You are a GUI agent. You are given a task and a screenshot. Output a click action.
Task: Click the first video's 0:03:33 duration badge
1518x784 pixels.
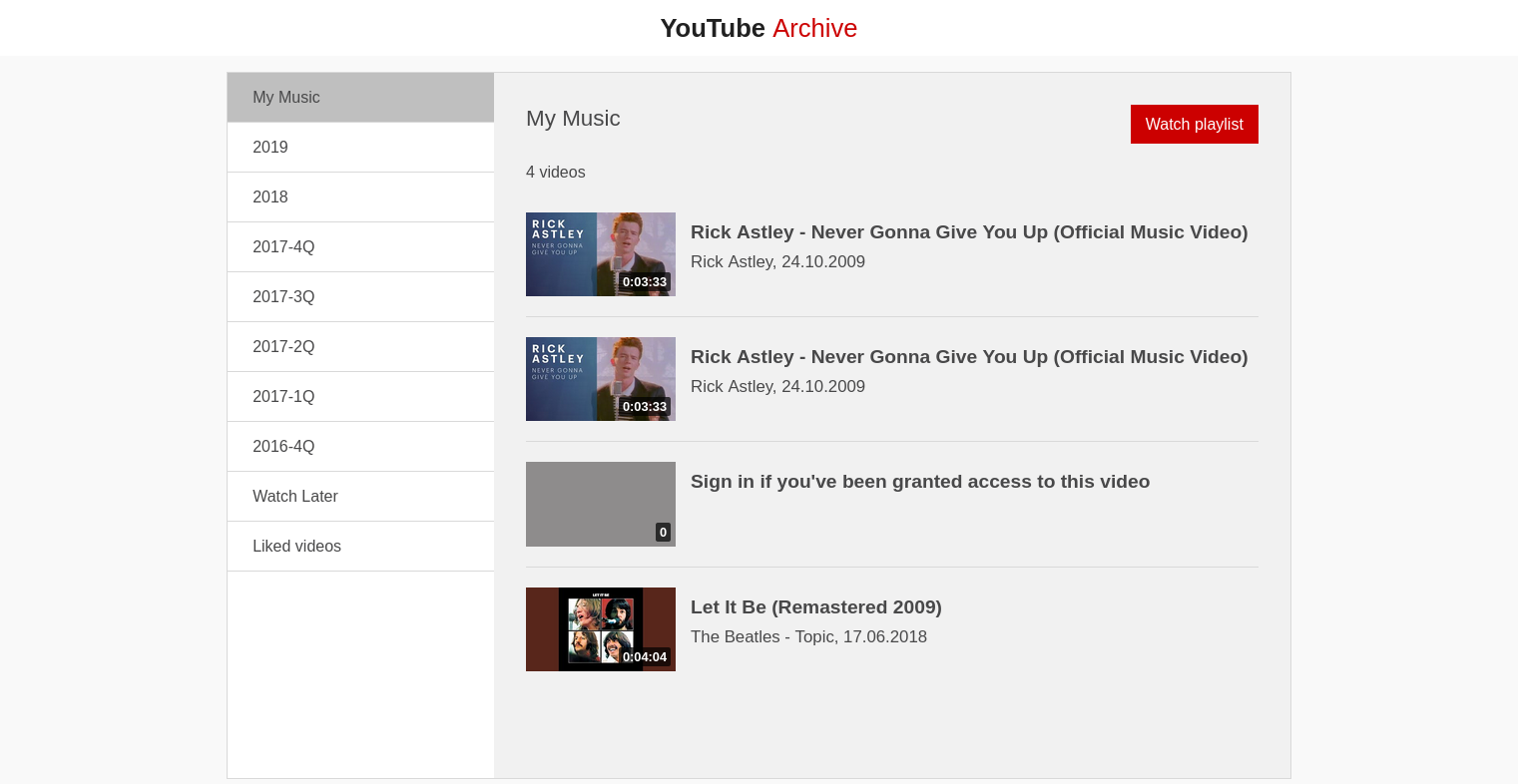[645, 281]
